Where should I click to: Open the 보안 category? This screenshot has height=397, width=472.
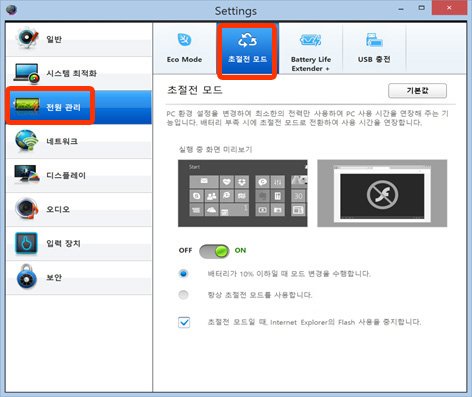pyautogui.click(x=79, y=277)
